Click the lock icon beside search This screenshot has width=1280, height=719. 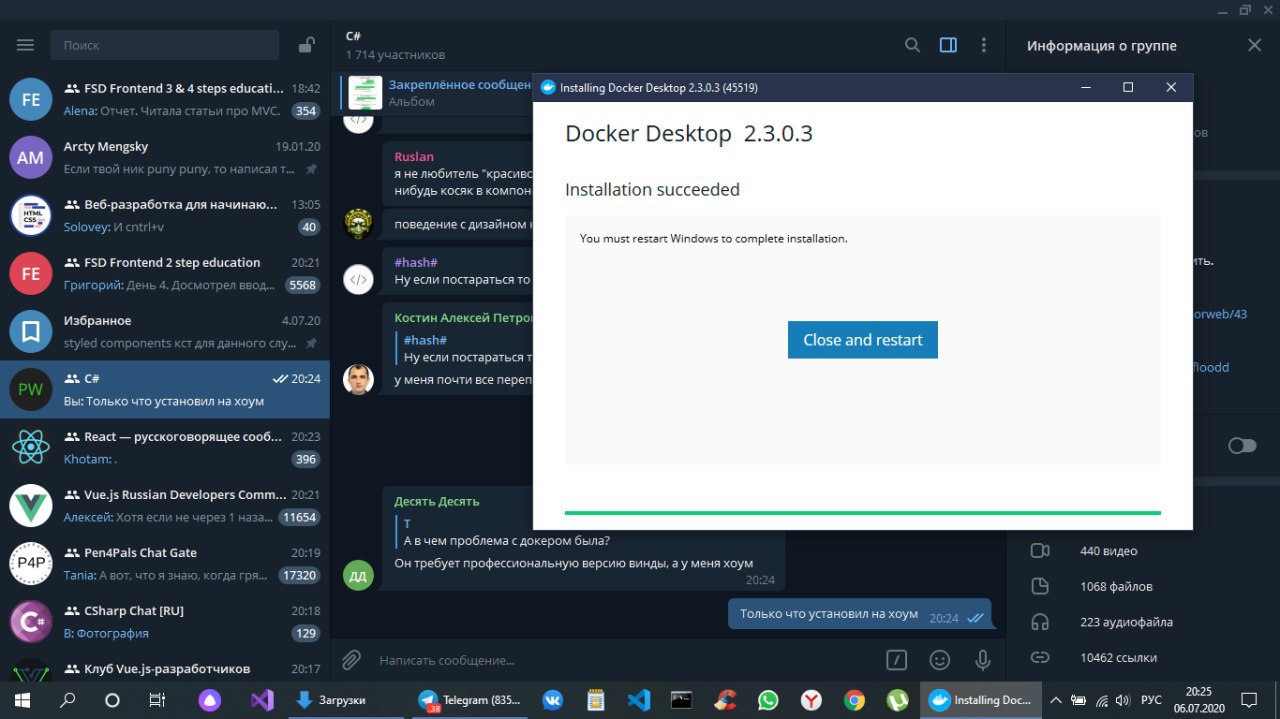point(306,45)
